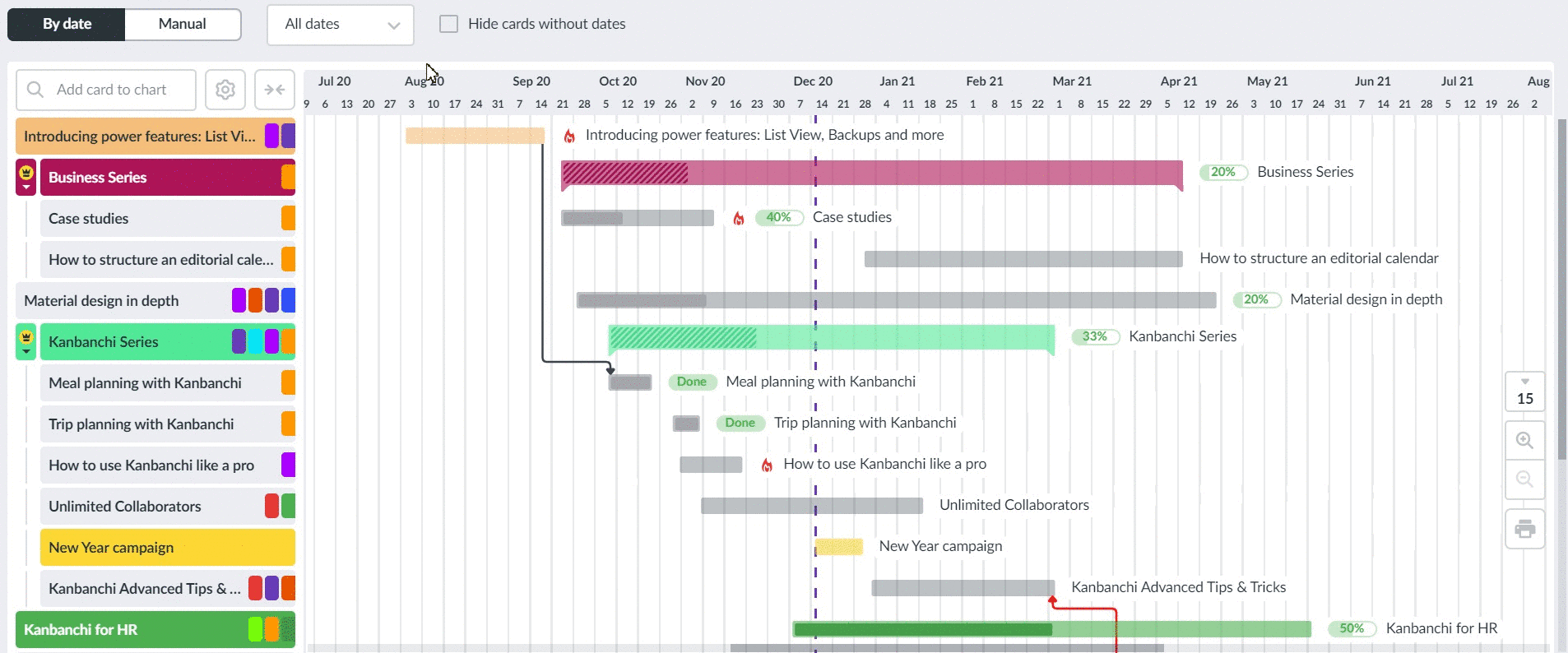Viewport: 1568px width, 653px height.
Task: Click Material design in depth timeline bar
Action: click(x=897, y=300)
